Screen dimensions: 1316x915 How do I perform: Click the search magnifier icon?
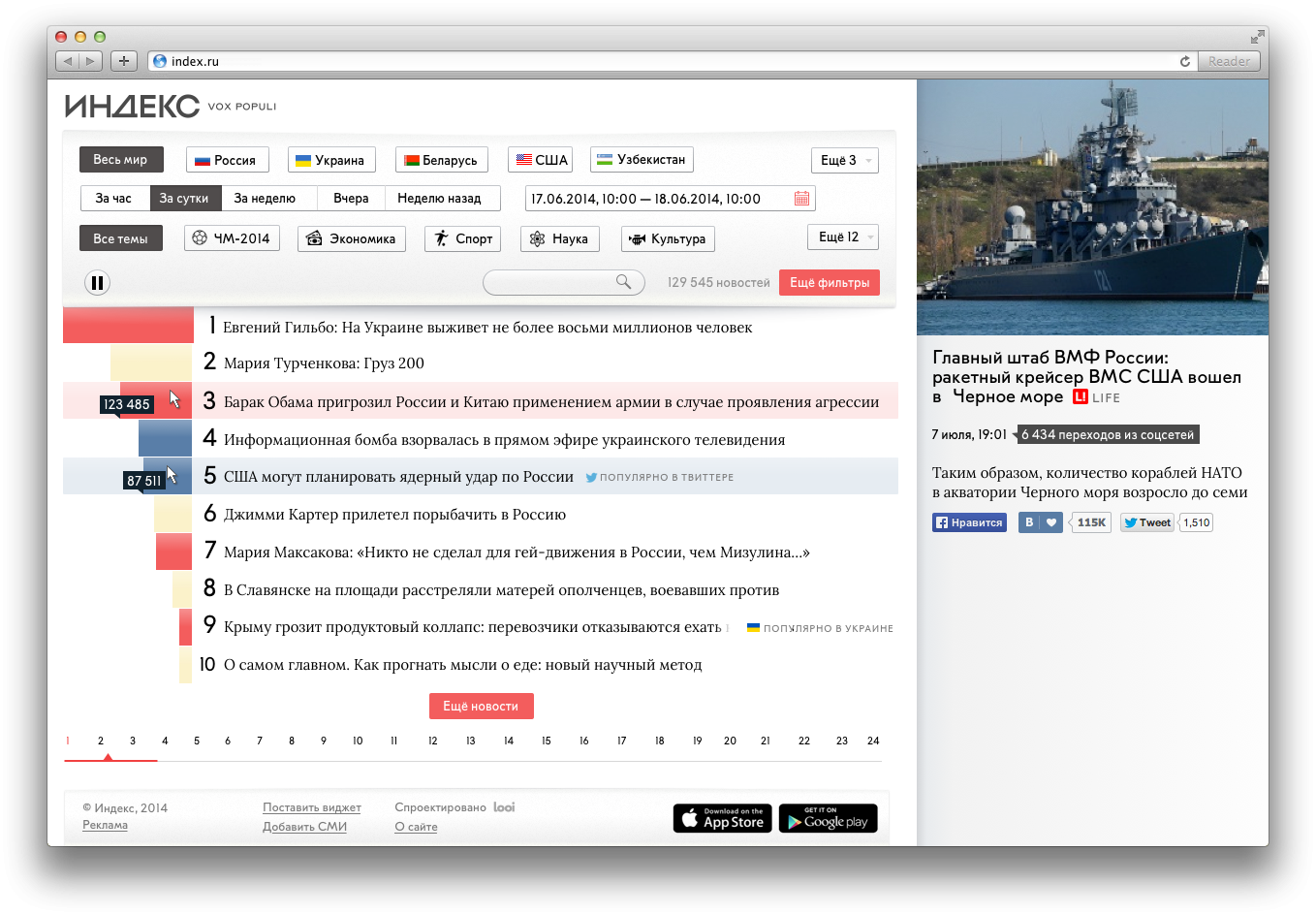click(623, 282)
